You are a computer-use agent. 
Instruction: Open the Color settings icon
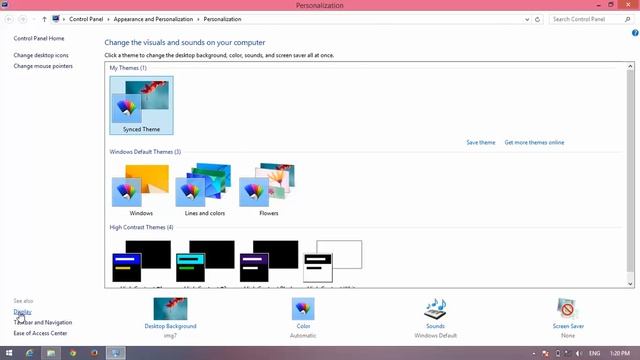tap(303, 309)
